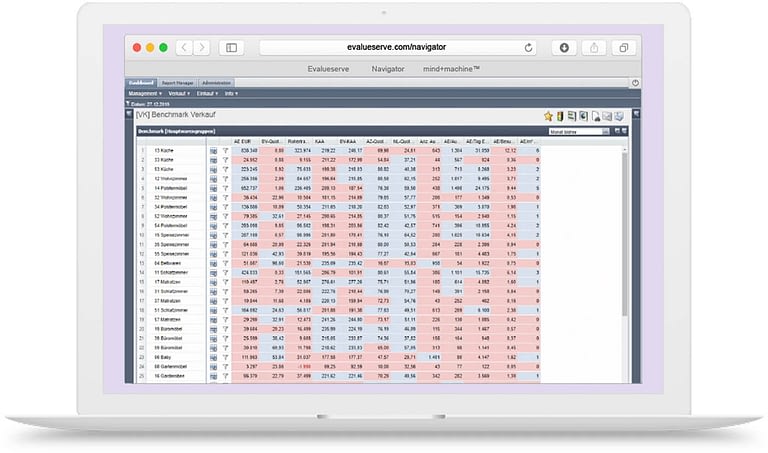Open the Monat period dropdown
The width and height of the screenshot is (768, 453).
coord(579,131)
